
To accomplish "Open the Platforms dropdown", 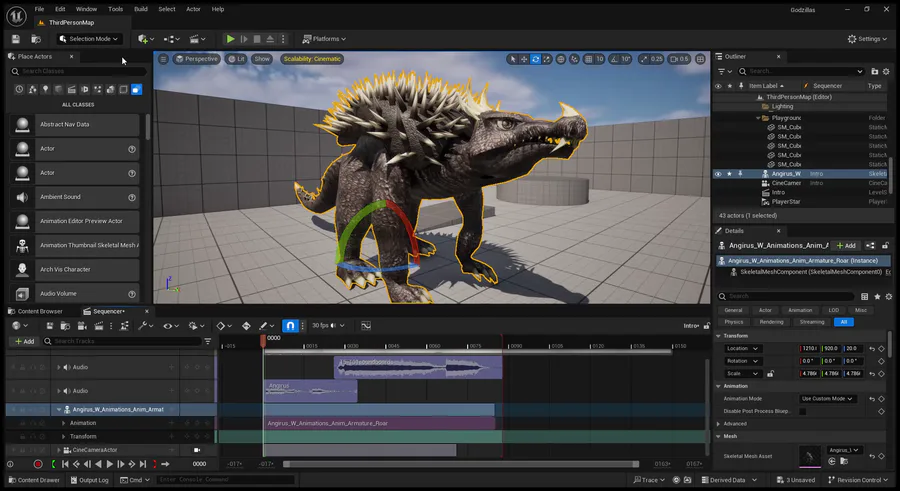I will [x=324, y=39].
